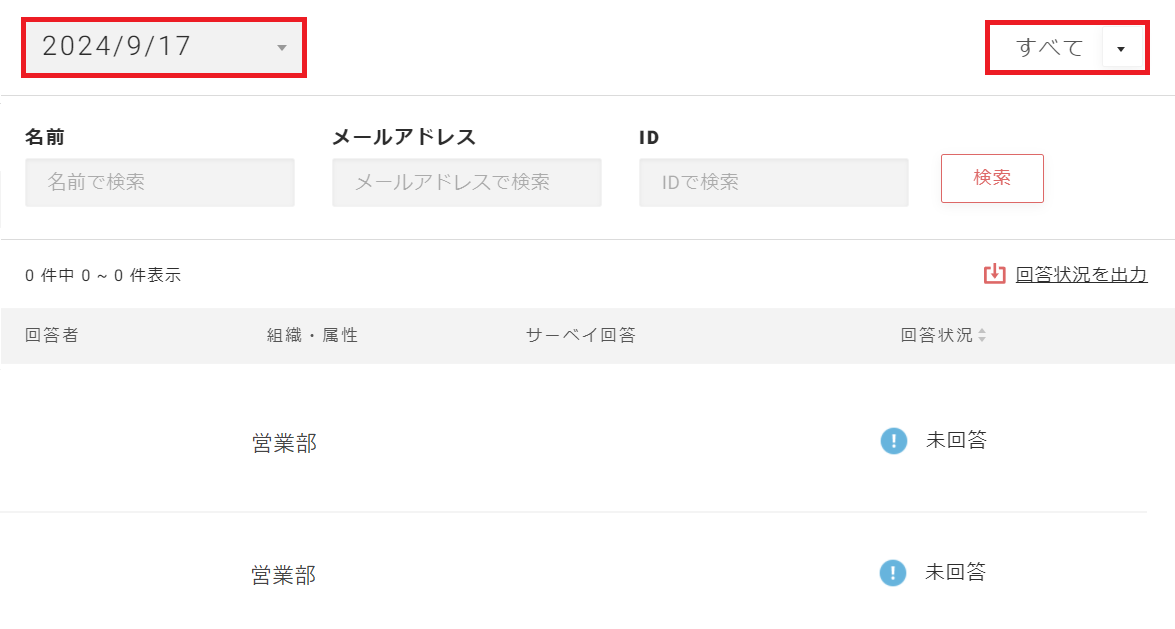The image size is (1175, 629).
Task: Click the すべて filter text
Action: pyautogui.click(x=1049, y=47)
